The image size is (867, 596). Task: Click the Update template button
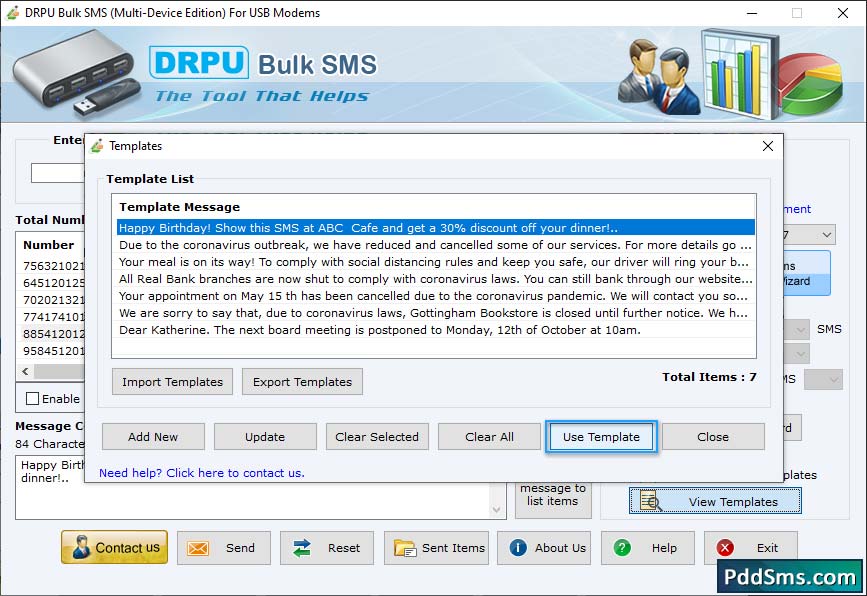265,437
